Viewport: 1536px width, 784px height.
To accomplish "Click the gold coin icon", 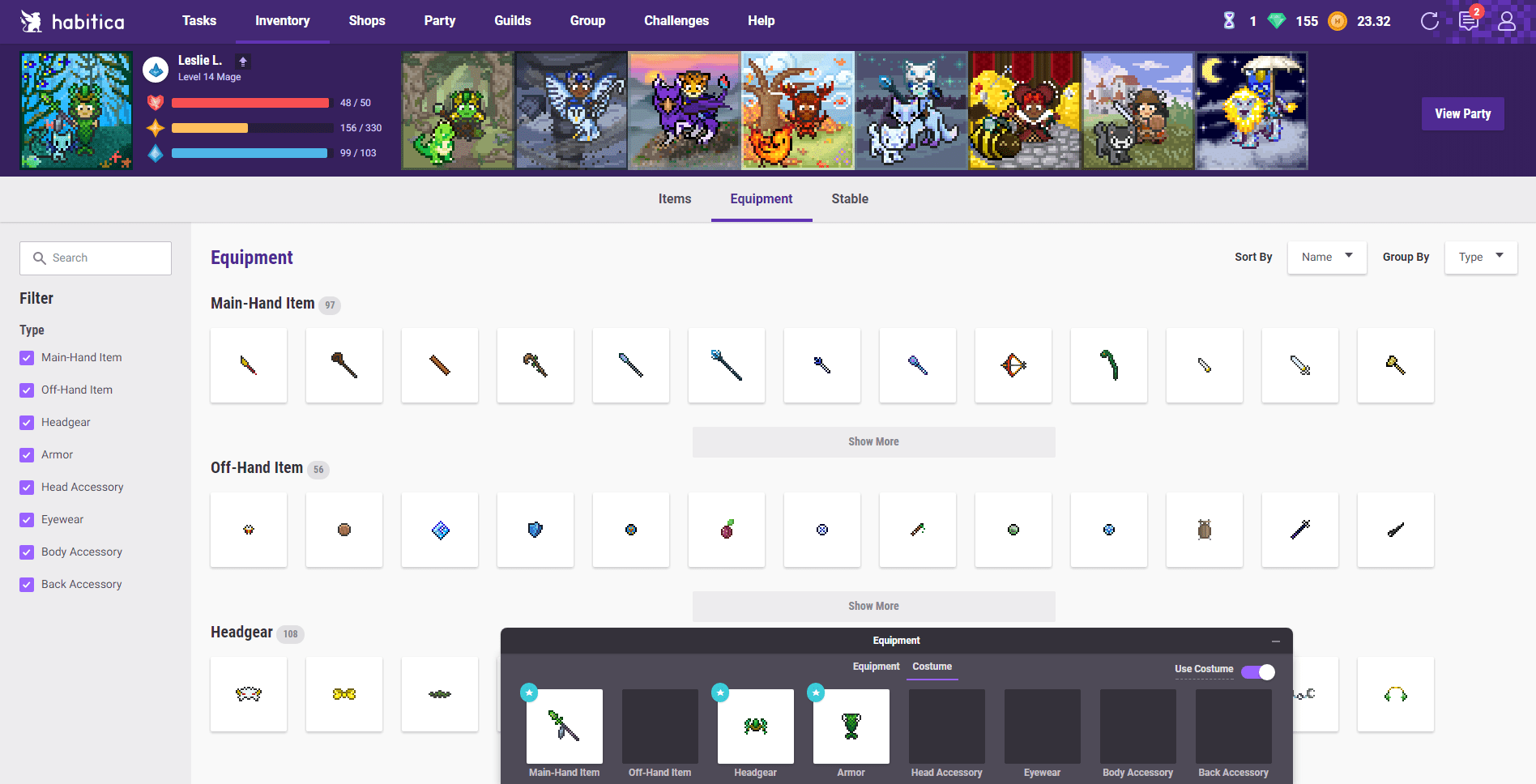I will click(1338, 21).
